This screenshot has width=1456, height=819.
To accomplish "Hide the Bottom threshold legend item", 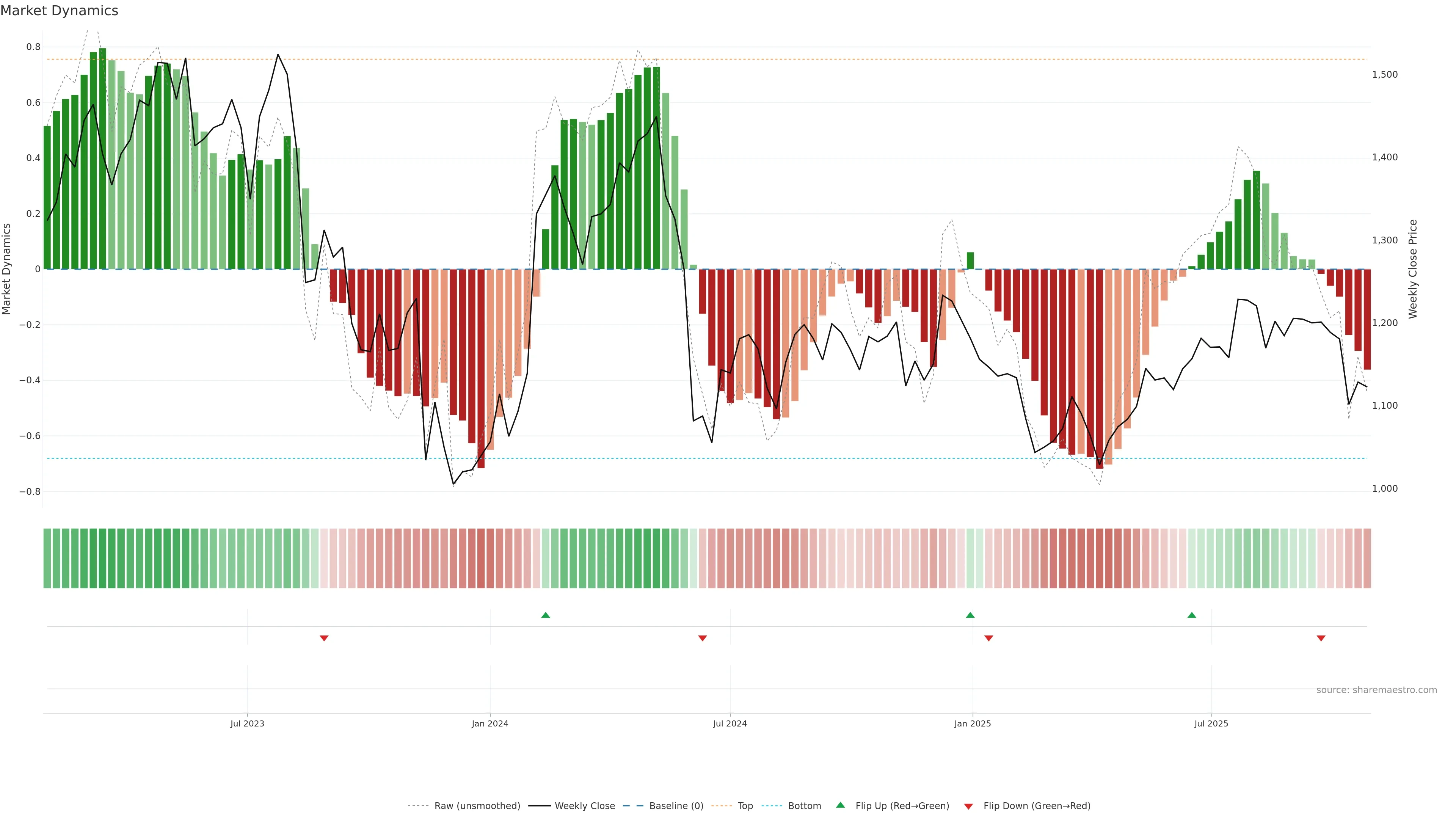I will point(804,806).
